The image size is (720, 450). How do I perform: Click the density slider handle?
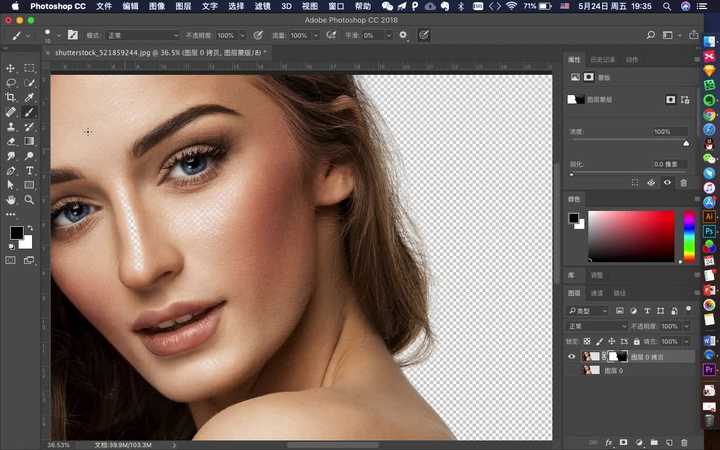pos(686,143)
